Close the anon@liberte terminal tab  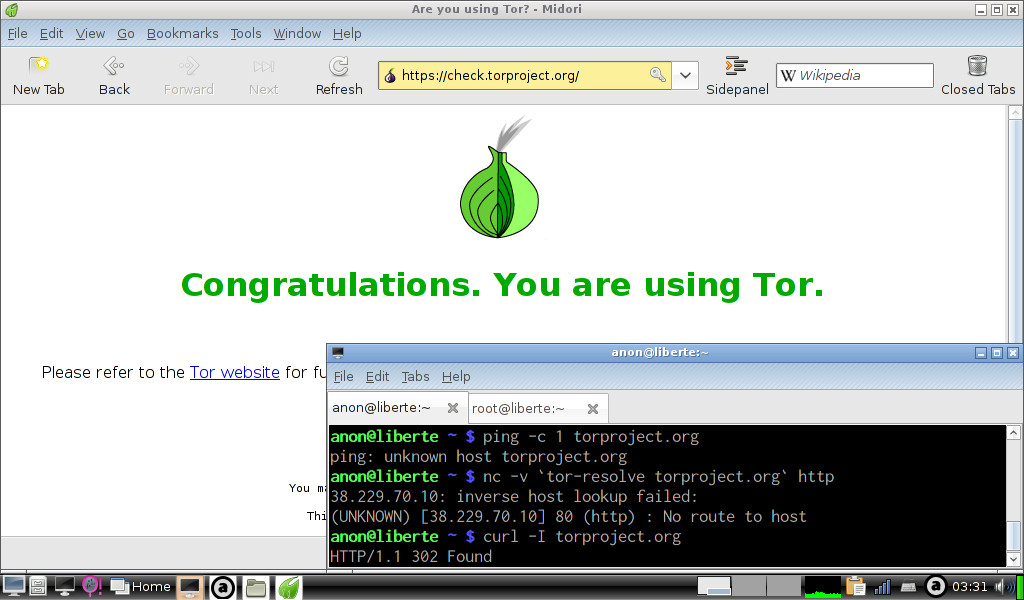point(453,408)
